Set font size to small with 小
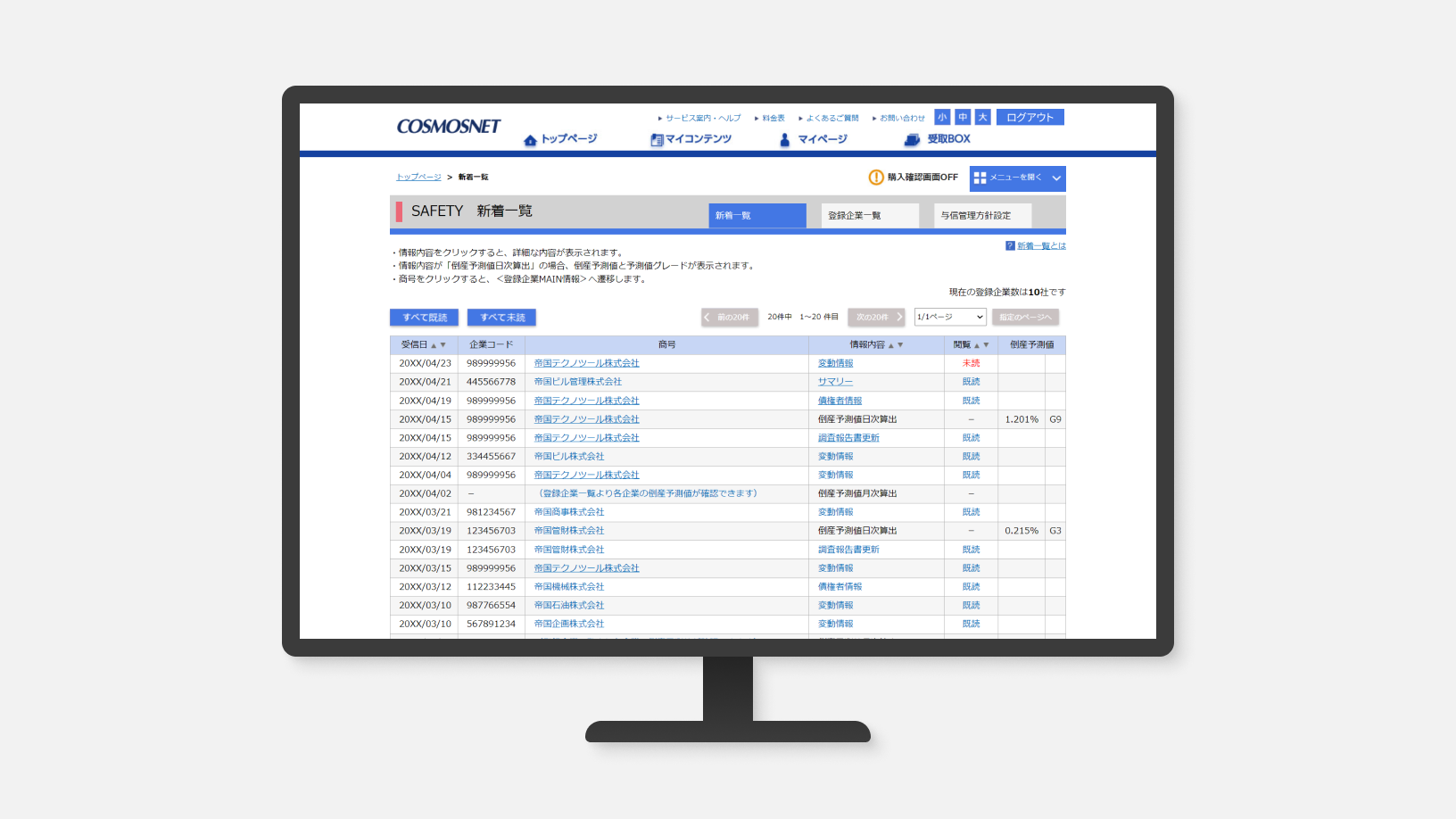Image resolution: width=1456 pixels, height=819 pixels. click(942, 118)
